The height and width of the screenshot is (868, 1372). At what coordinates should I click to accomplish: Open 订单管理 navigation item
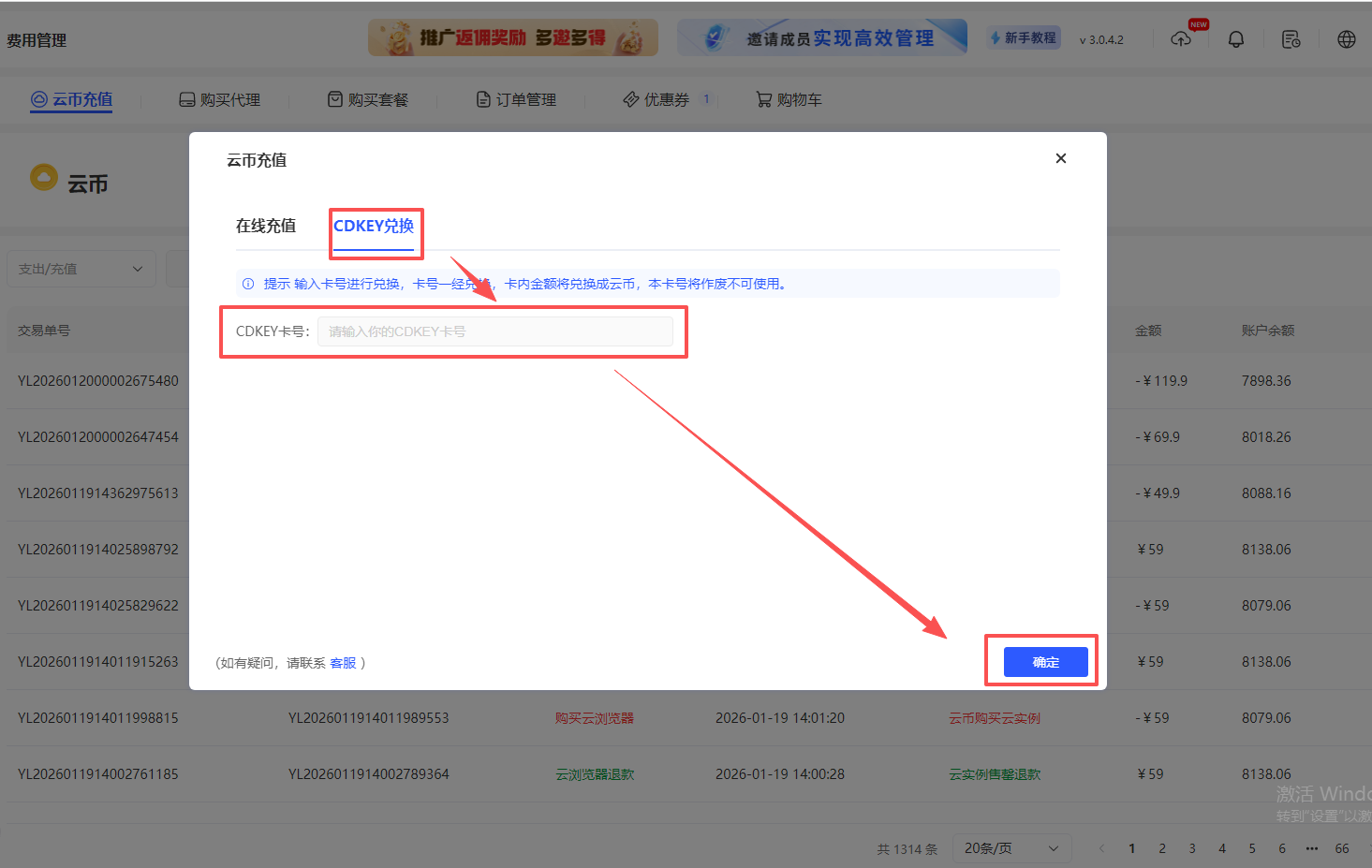[x=516, y=98]
